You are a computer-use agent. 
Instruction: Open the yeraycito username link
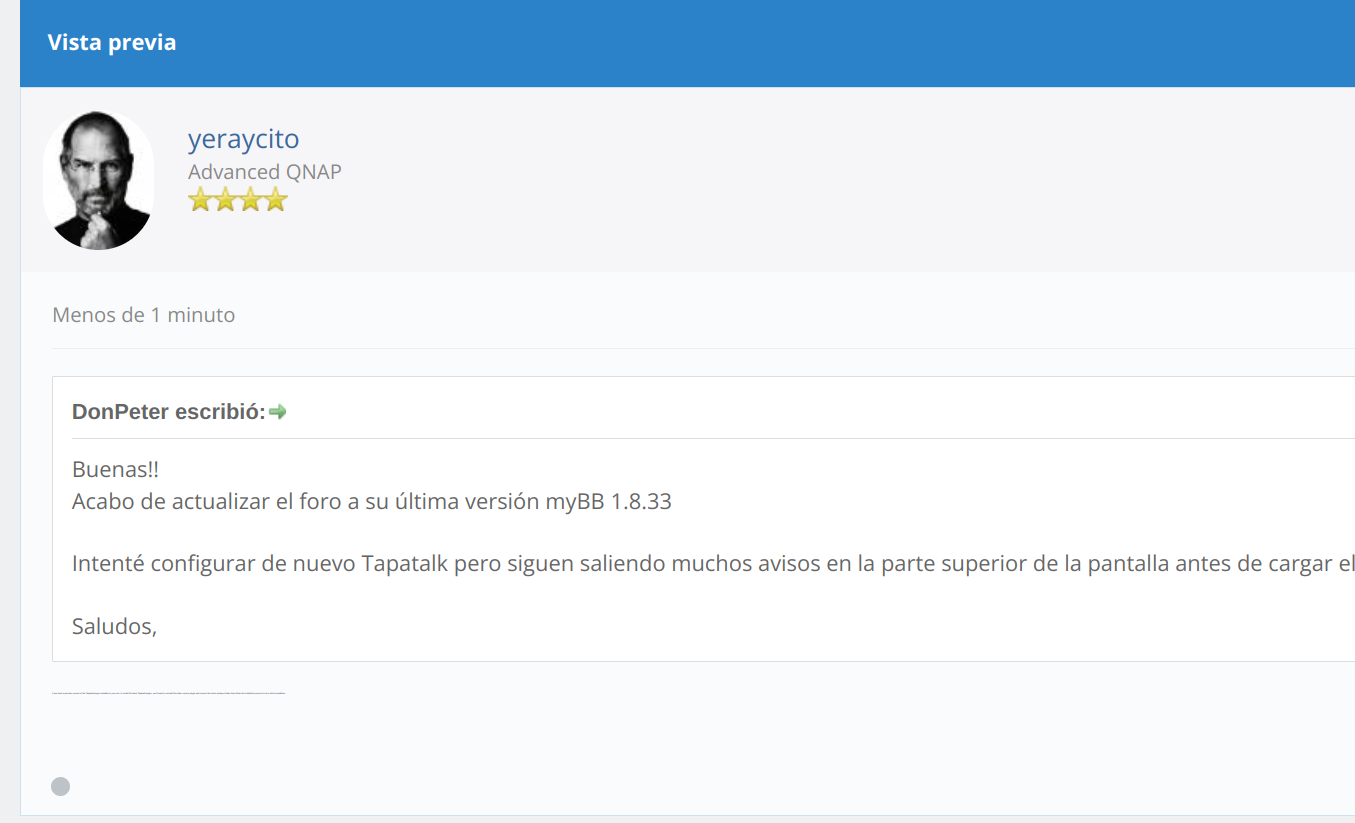coord(243,139)
